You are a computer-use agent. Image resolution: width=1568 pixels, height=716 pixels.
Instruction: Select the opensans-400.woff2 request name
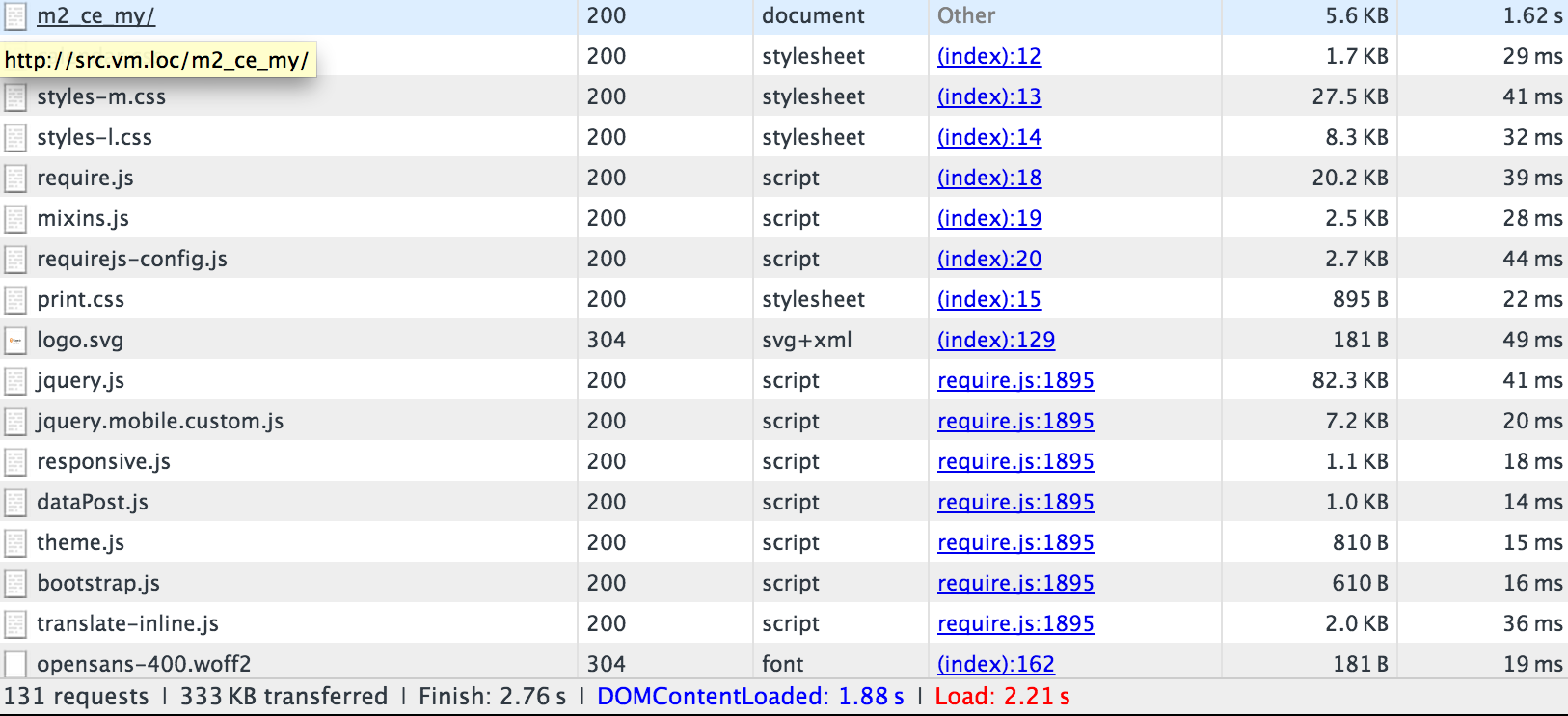coord(144,664)
